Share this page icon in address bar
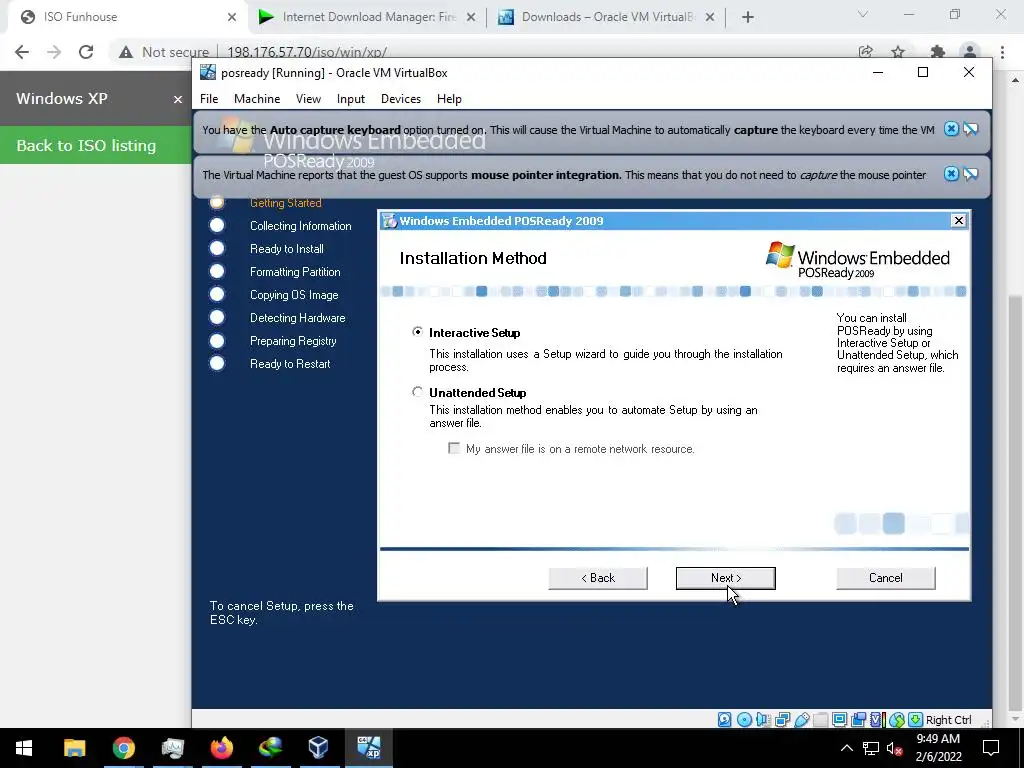The height and width of the screenshot is (768, 1024). pyautogui.click(x=866, y=52)
